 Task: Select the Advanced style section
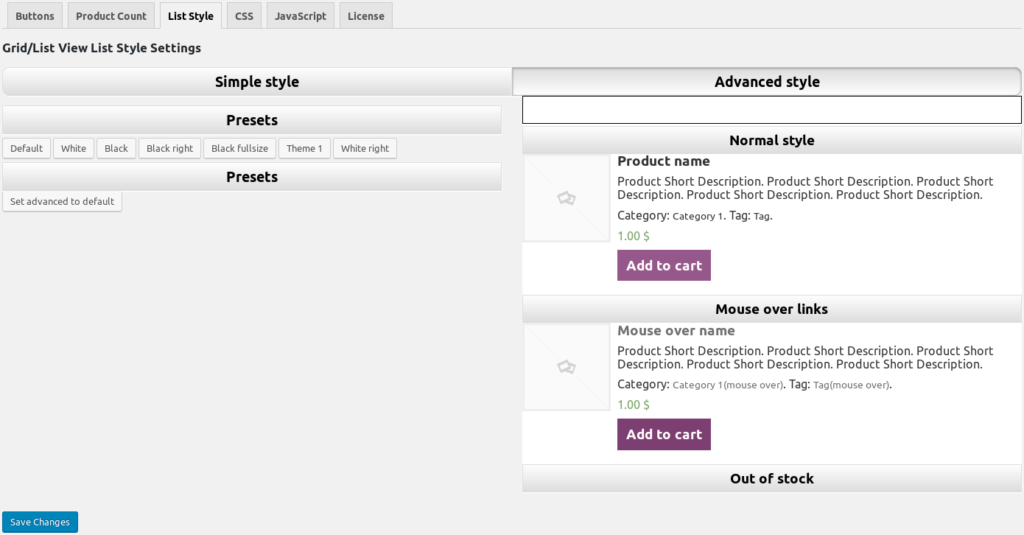(x=767, y=82)
